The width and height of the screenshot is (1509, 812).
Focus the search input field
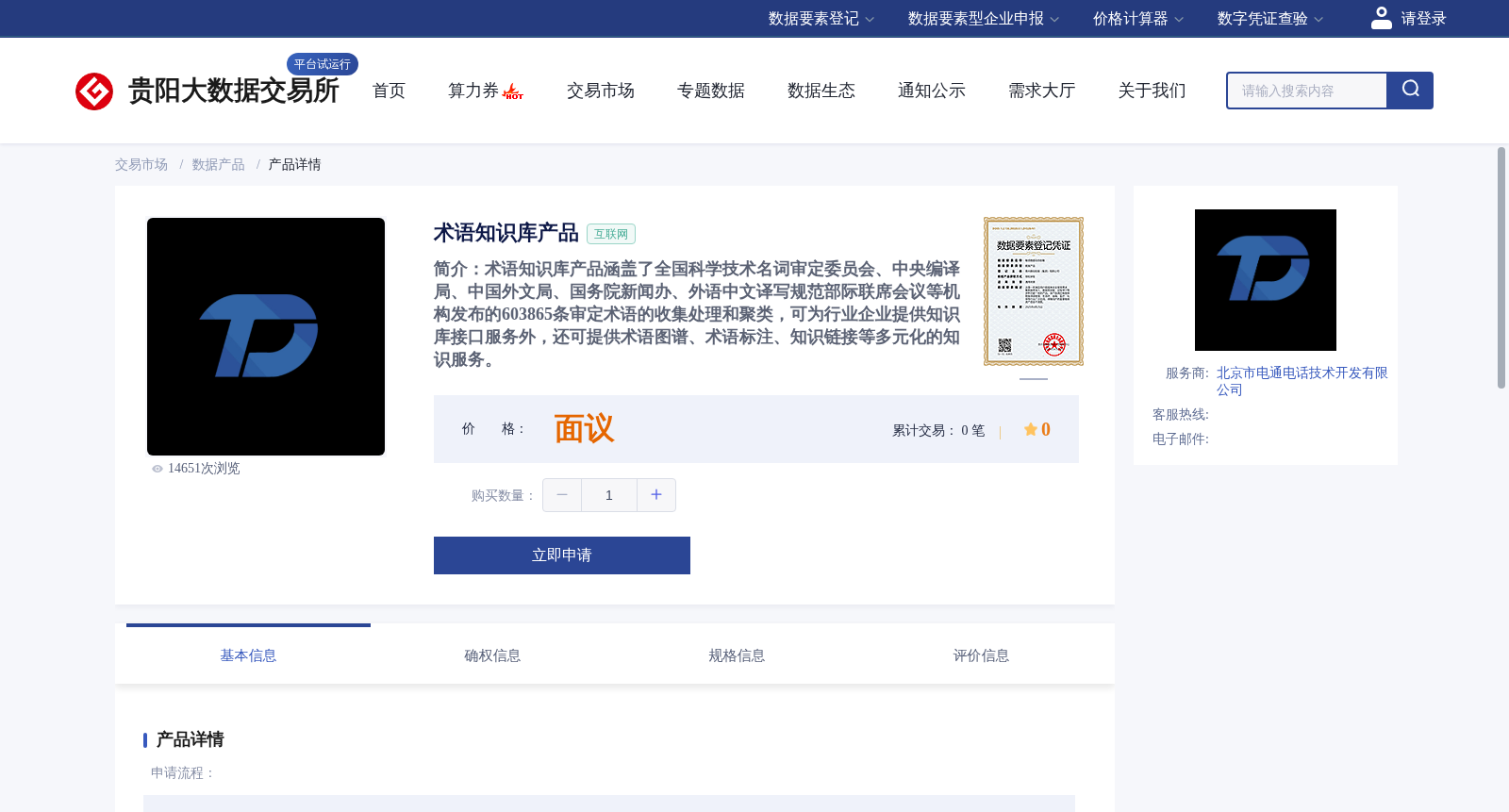point(1307,91)
